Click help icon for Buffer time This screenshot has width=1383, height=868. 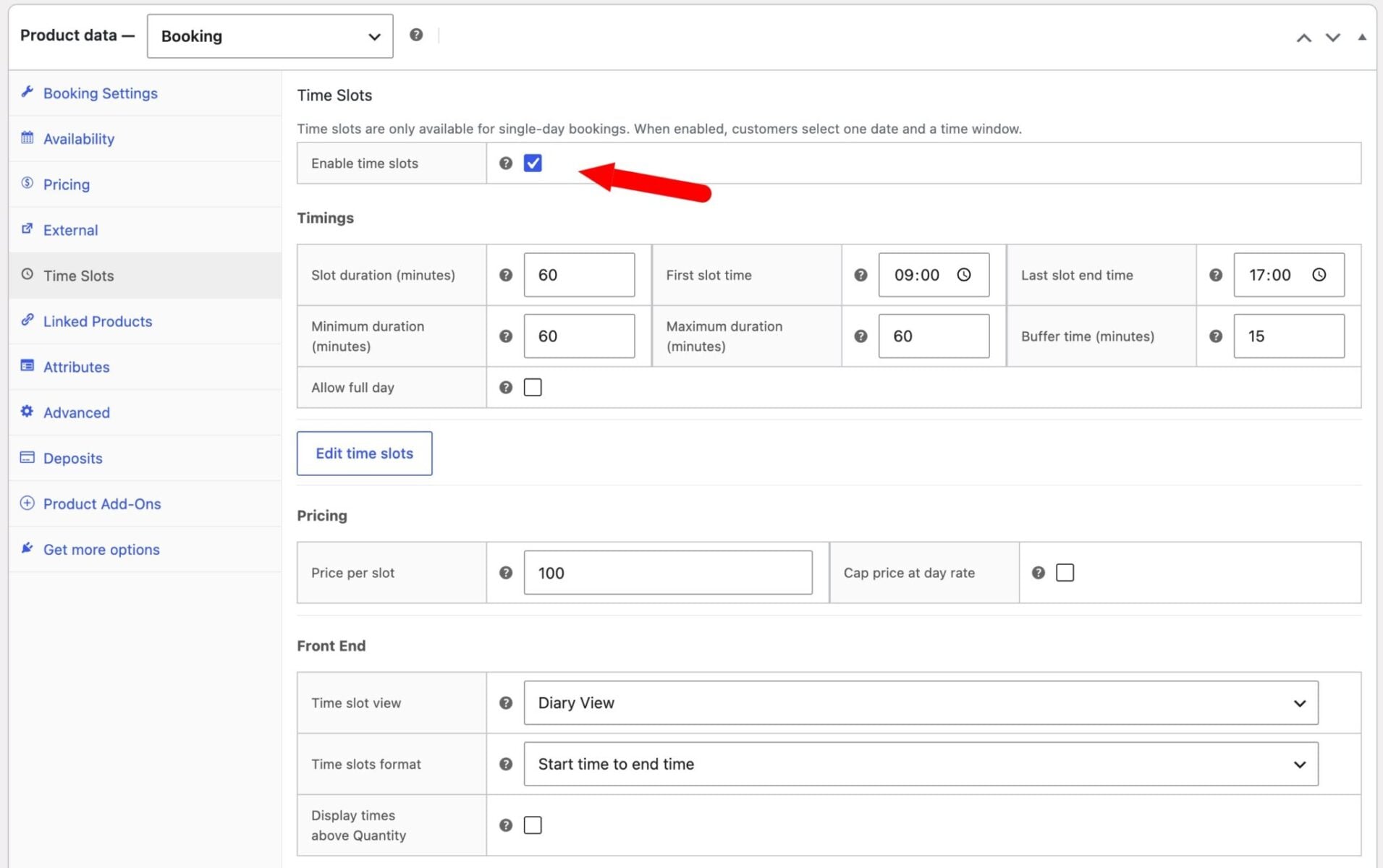(x=1216, y=336)
